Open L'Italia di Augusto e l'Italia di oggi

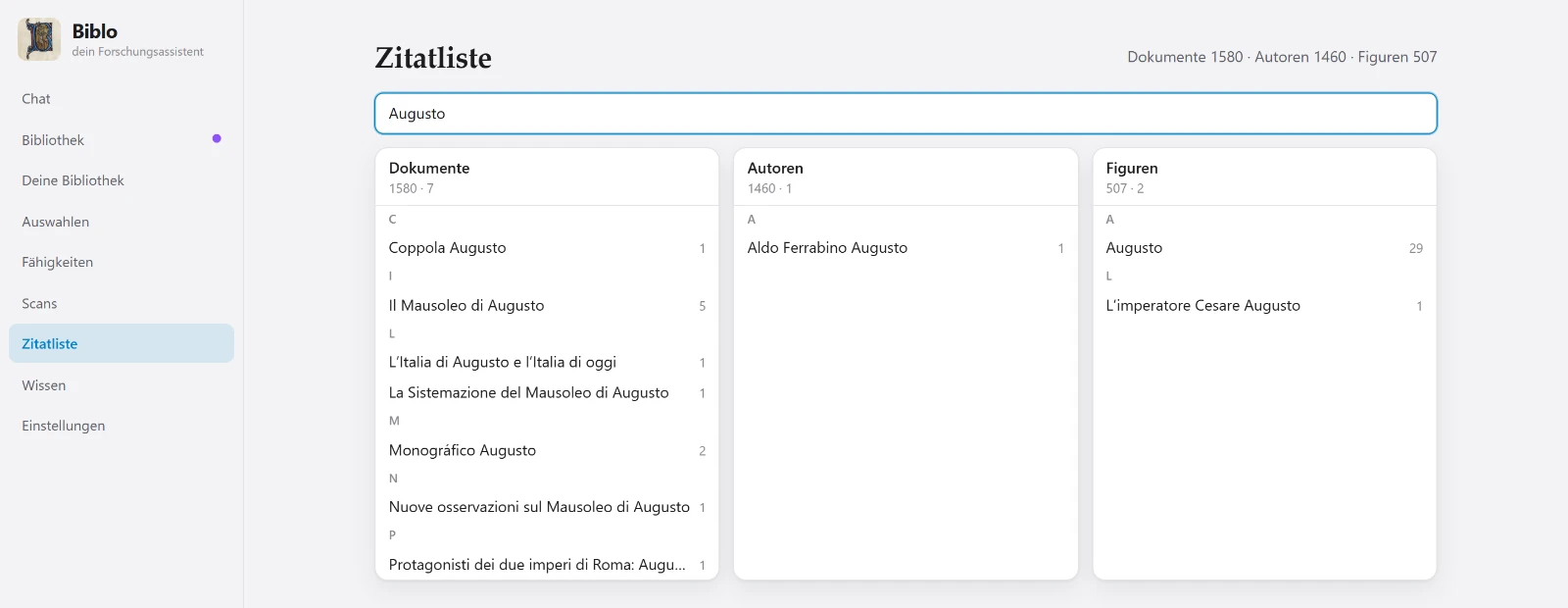(547, 363)
